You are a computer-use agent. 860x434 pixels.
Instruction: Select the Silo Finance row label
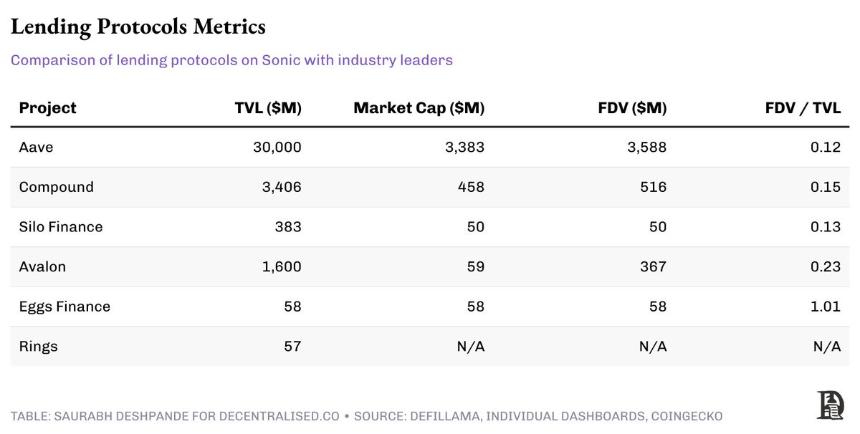pos(61,227)
